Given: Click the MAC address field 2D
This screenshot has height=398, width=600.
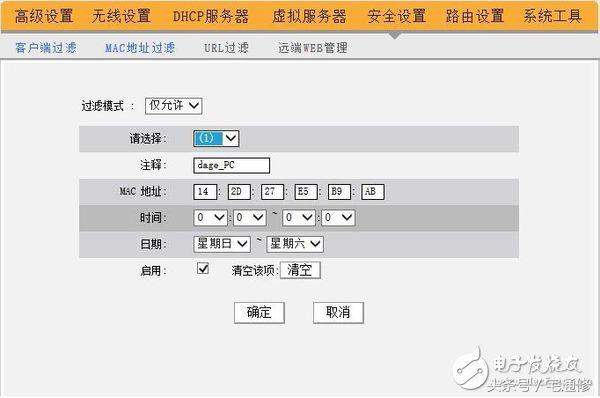Looking at the screenshot, I should [239, 192].
